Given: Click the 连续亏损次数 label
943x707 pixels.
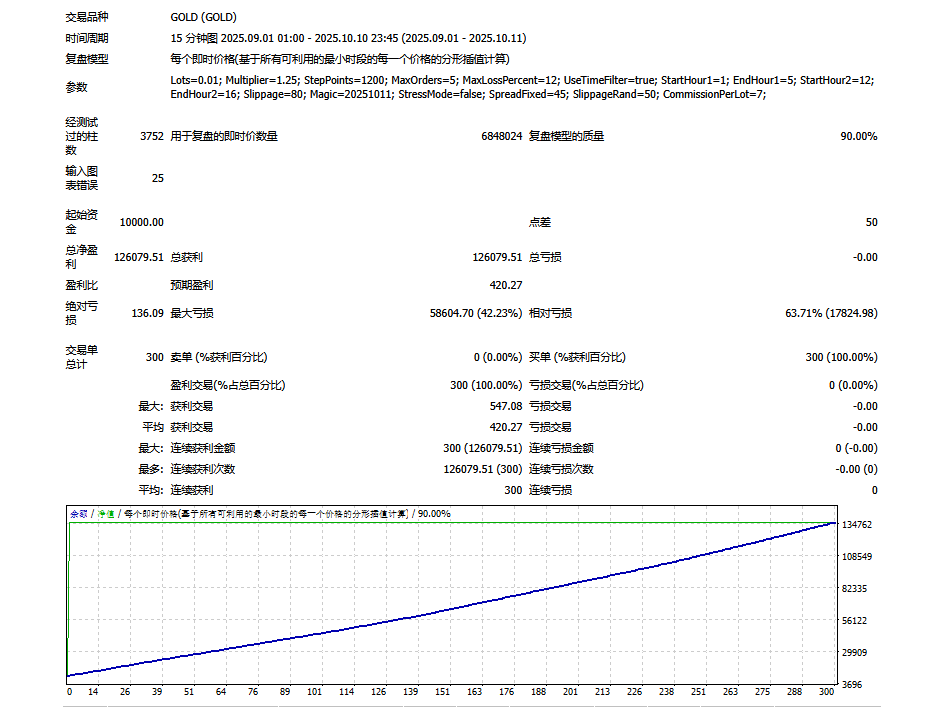Looking at the screenshot, I should [x=561, y=470].
